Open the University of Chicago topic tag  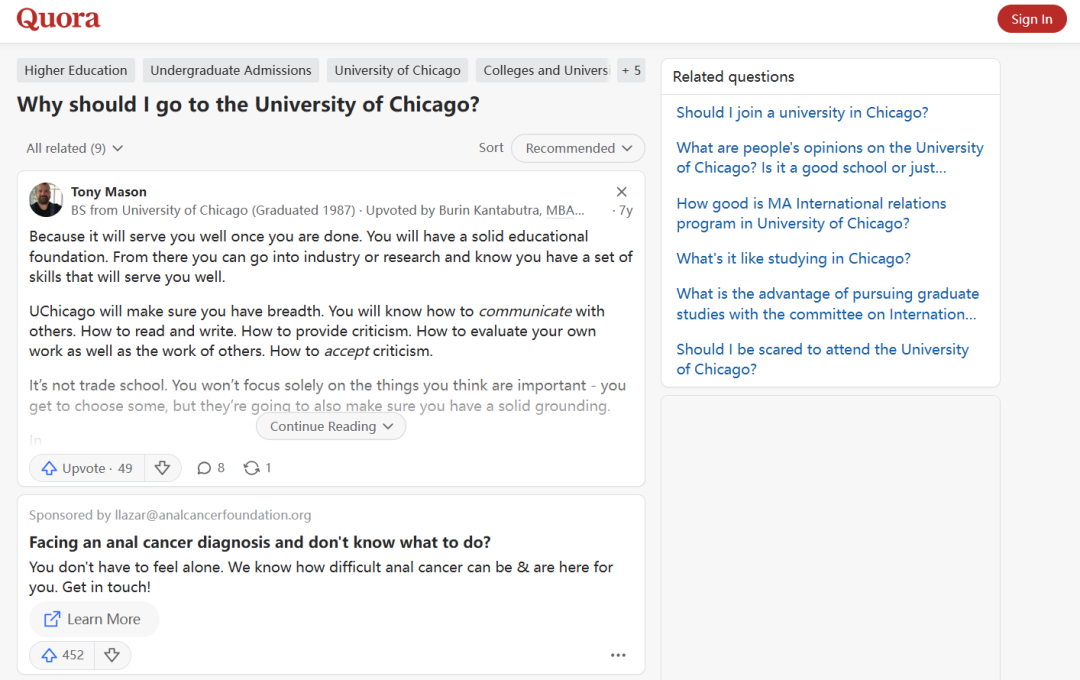(397, 70)
